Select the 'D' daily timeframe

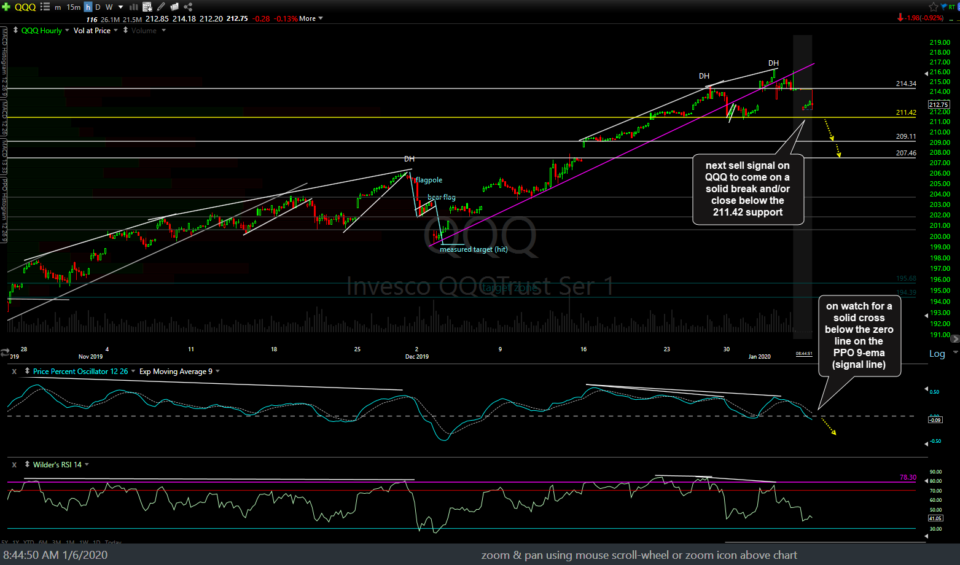pyautogui.click(x=98, y=7)
